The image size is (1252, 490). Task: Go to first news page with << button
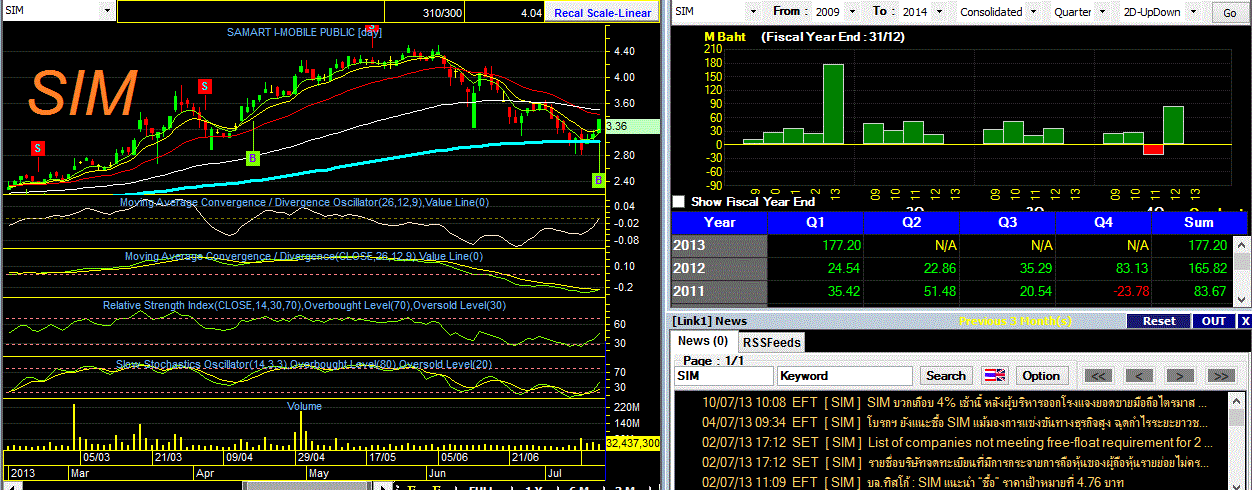click(1098, 375)
